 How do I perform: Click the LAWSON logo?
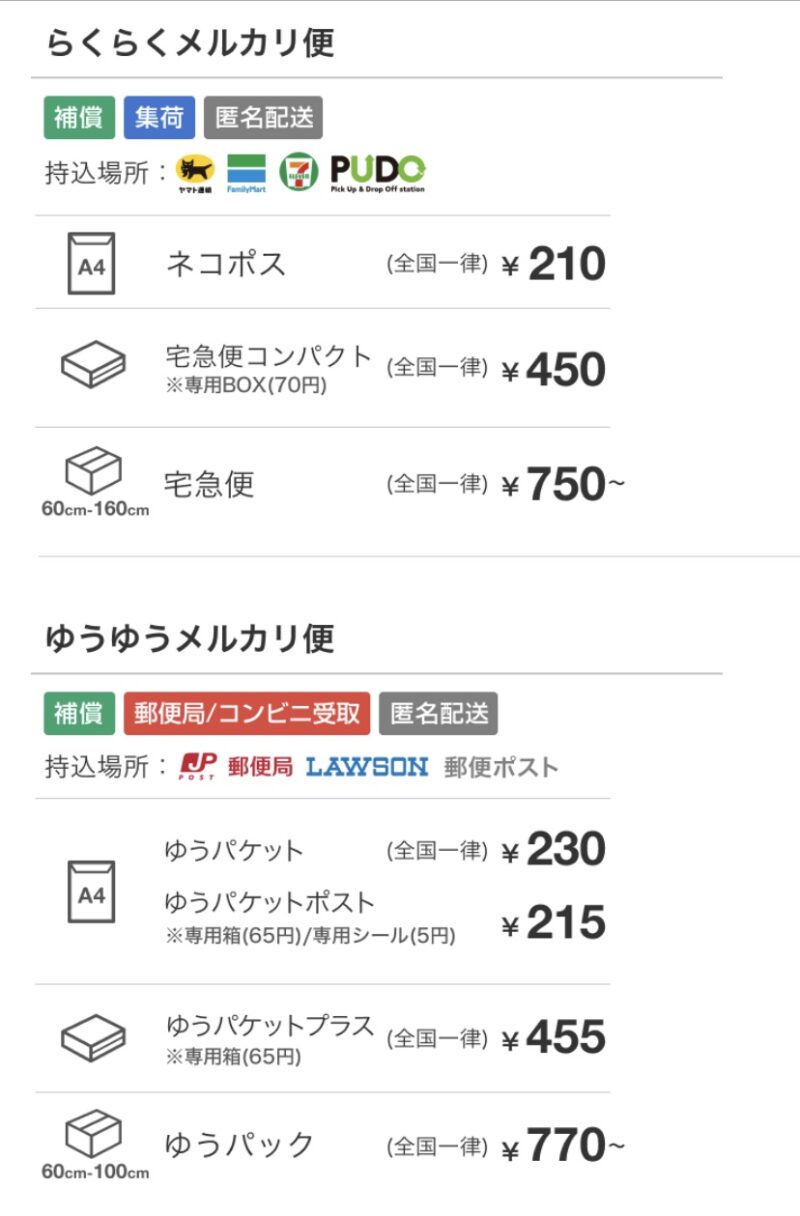367,767
